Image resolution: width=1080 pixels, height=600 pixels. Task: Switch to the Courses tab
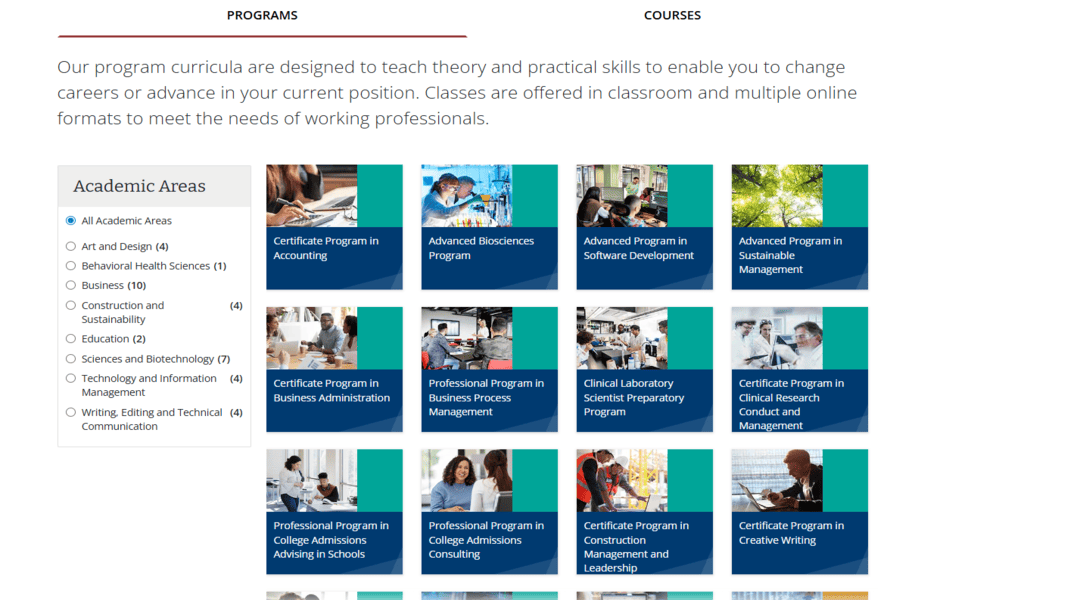pos(672,15)
